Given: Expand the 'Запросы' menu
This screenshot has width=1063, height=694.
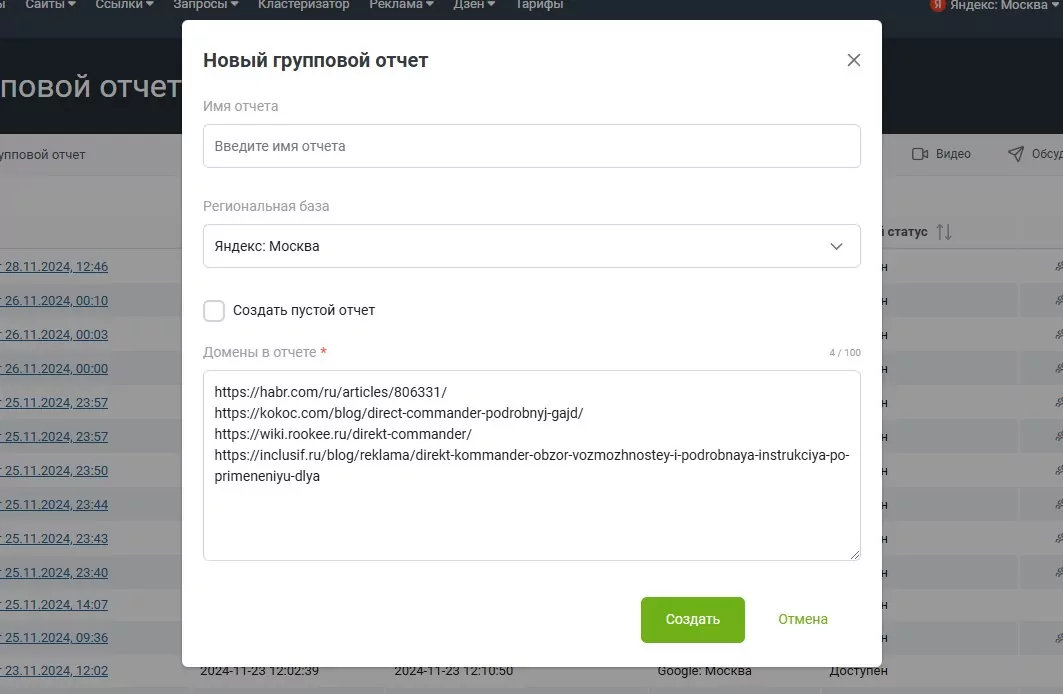Looking at the screenshot, I should (x=206, y=5).
